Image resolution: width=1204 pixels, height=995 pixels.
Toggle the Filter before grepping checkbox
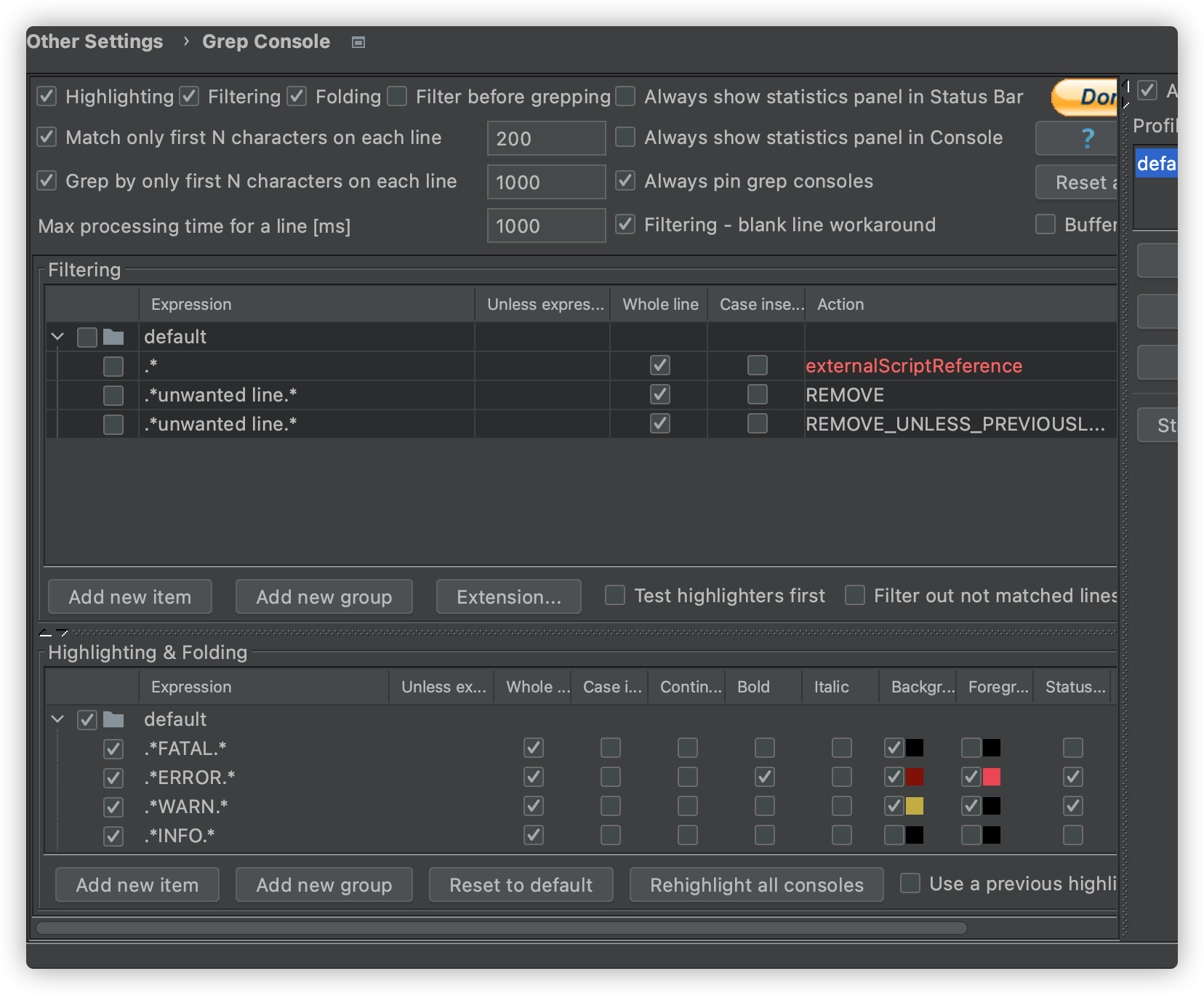pyautogui.click(x=398, y=97)
